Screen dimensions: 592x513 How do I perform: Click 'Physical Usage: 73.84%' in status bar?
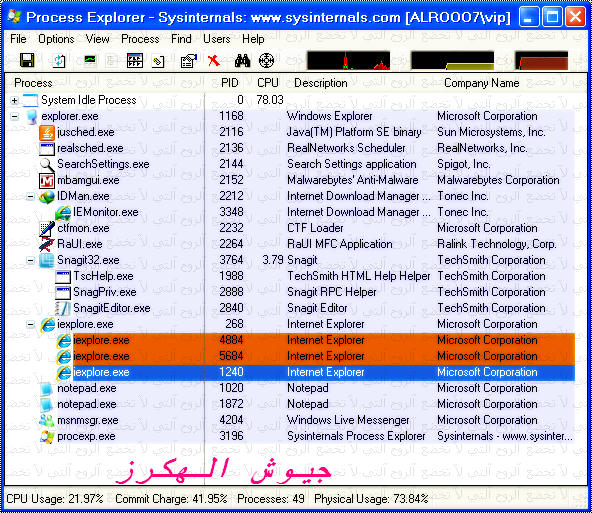click(x=371, y=499)
